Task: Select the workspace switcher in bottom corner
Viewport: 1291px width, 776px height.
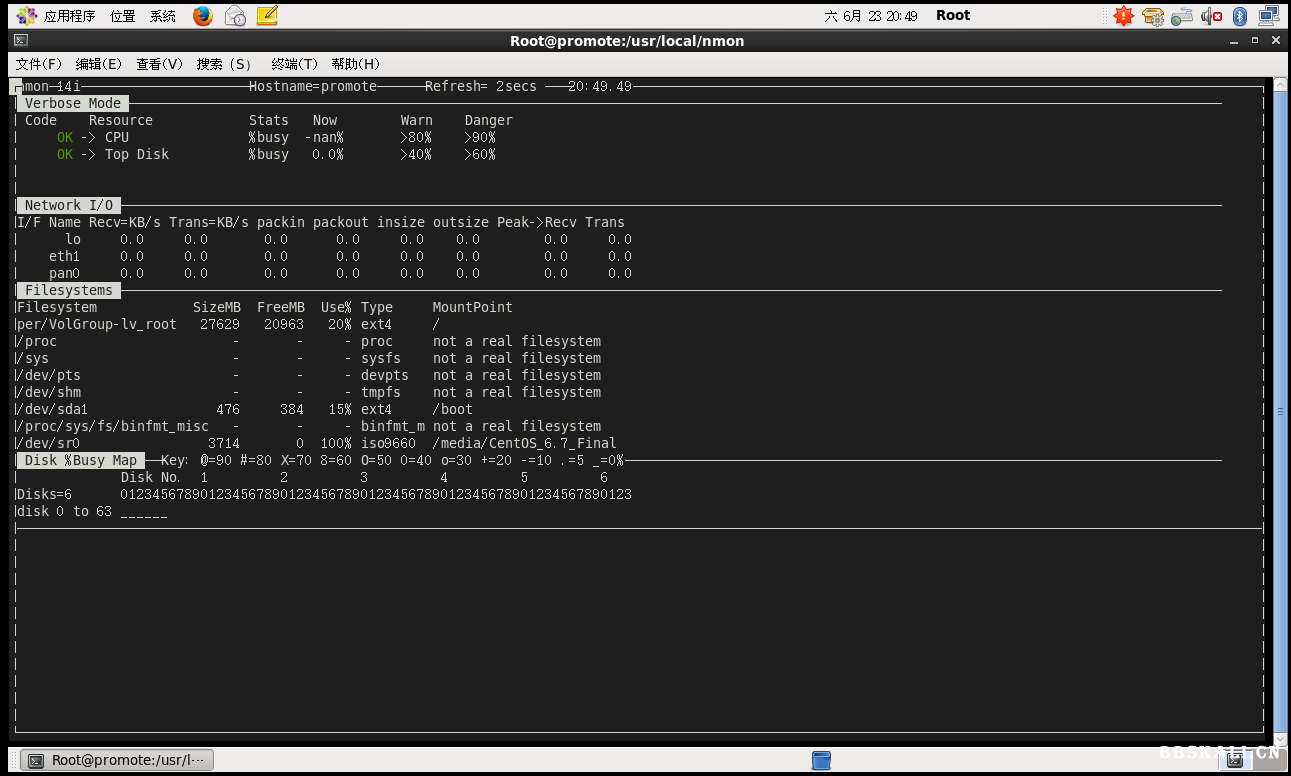Action: pos(1234,760)
